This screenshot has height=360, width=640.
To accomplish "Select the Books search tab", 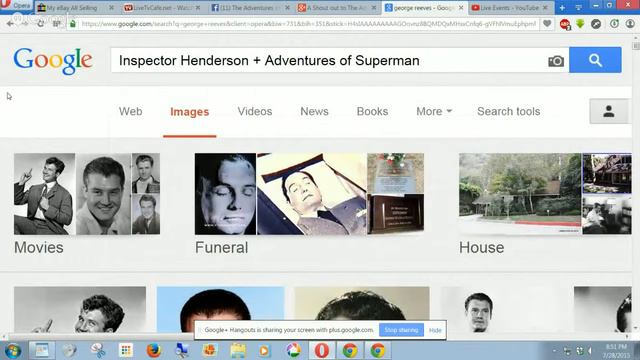I will (372, 111).
